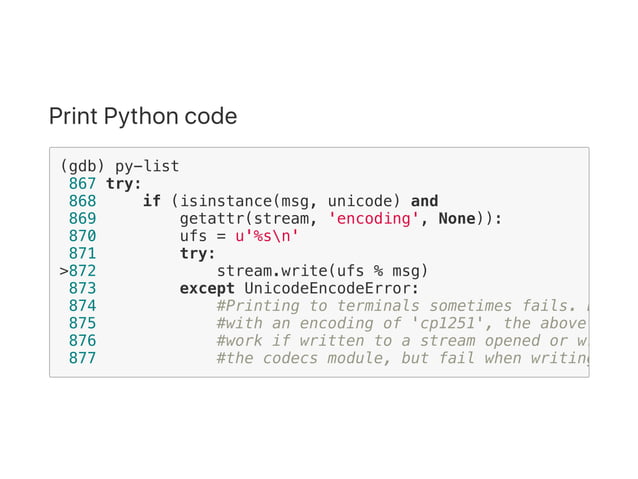Click line number 869
This screenshot has width=638, height=479.
(x=82, y=219)
